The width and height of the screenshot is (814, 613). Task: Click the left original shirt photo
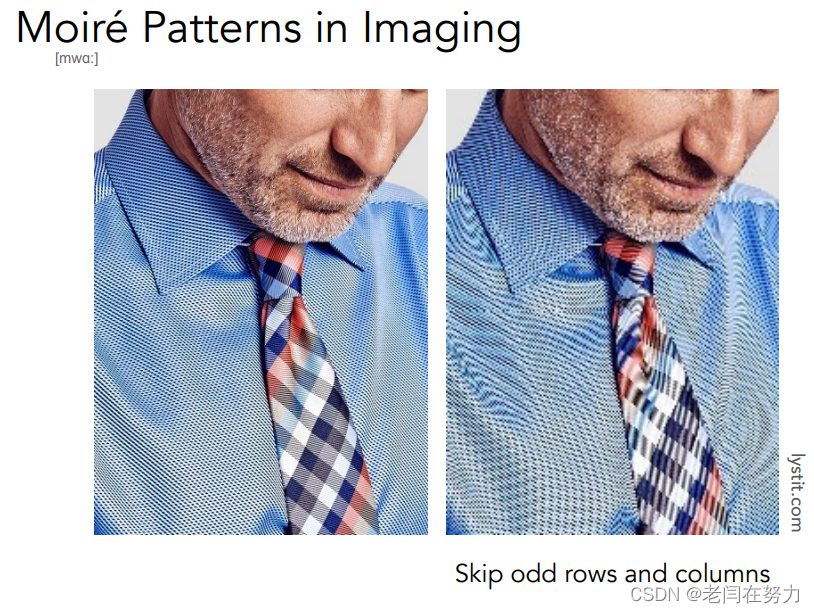pyautogui.click(x=261, y=311)
